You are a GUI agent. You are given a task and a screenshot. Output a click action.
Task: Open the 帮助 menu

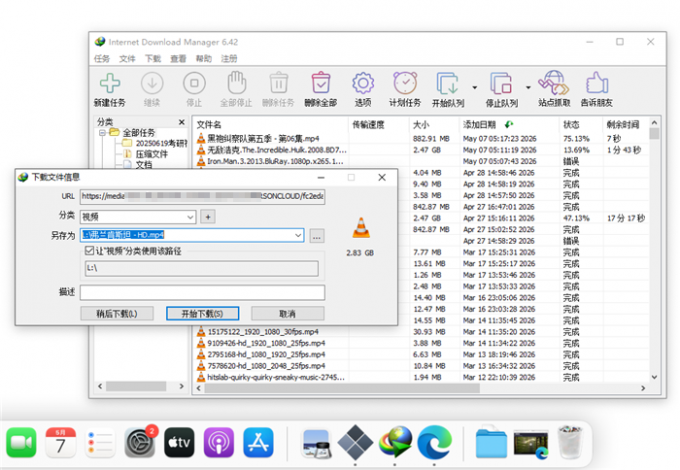[x=204, y=59]
